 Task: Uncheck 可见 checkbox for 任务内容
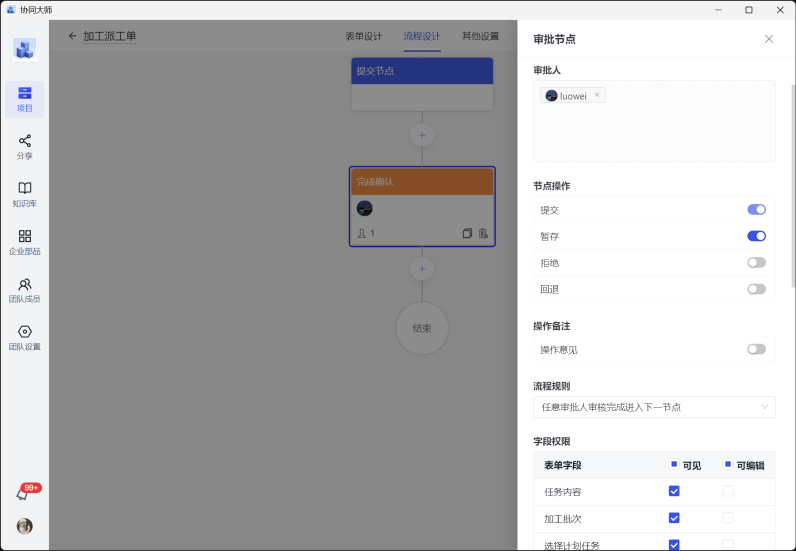(674, 491)
